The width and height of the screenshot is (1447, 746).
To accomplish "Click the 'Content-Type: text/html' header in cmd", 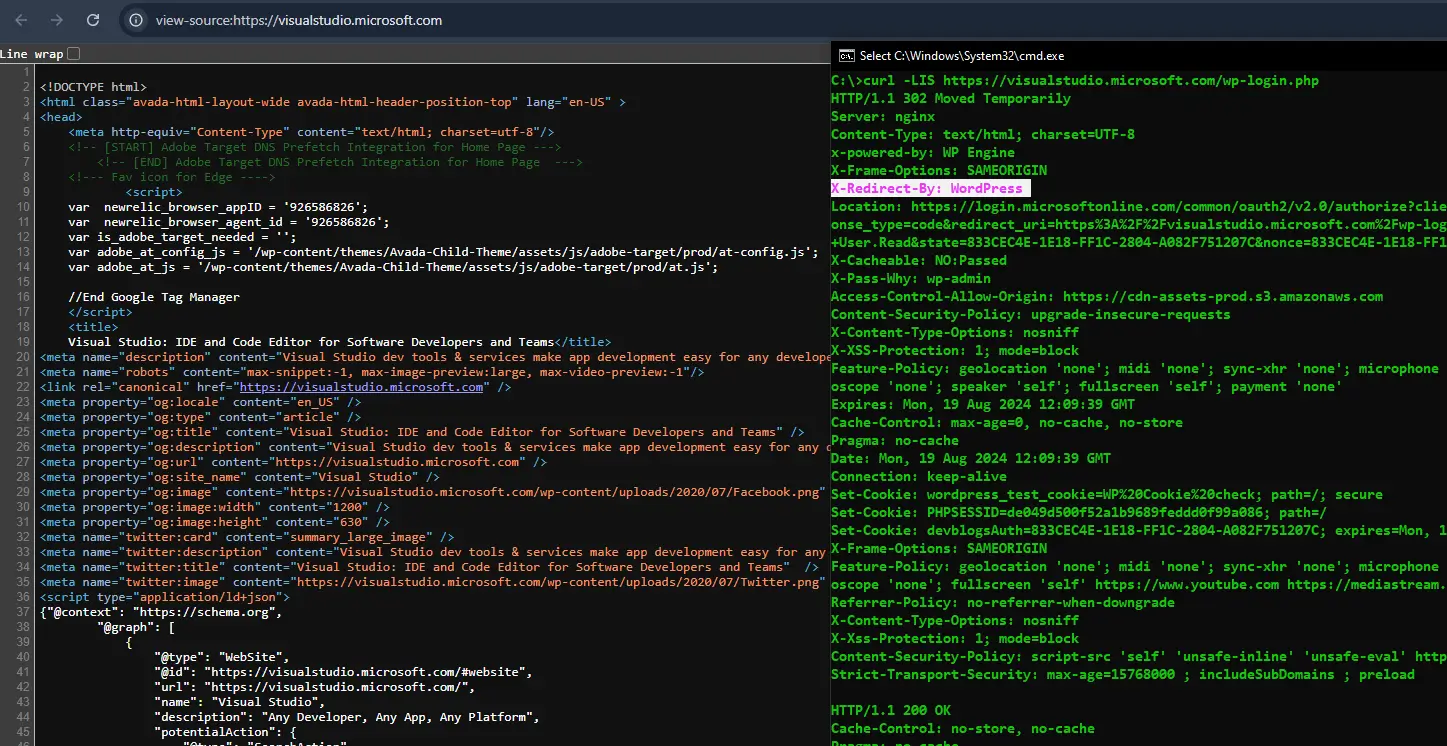I will 983,134.
